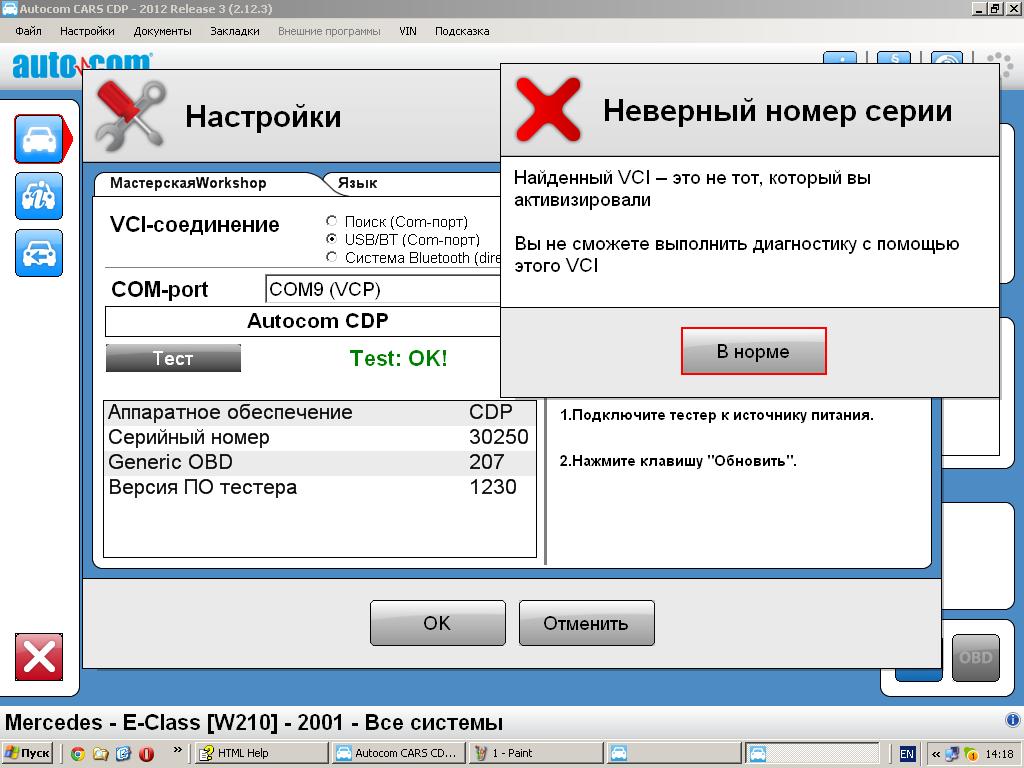Screen dimensions: 1024x768
Task: Click the car with info people sidebar icon
Action: [x=39, y=196]
